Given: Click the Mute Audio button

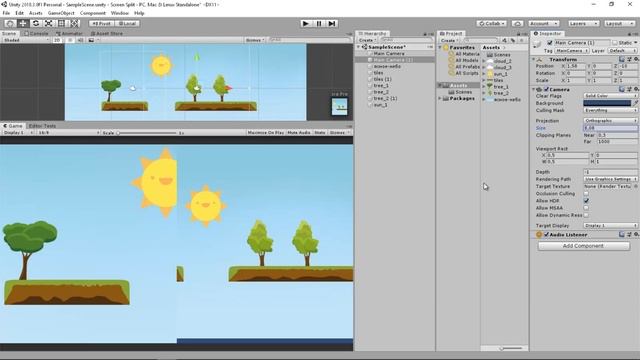Looking at the screenshot, I should tap(299, 133).
